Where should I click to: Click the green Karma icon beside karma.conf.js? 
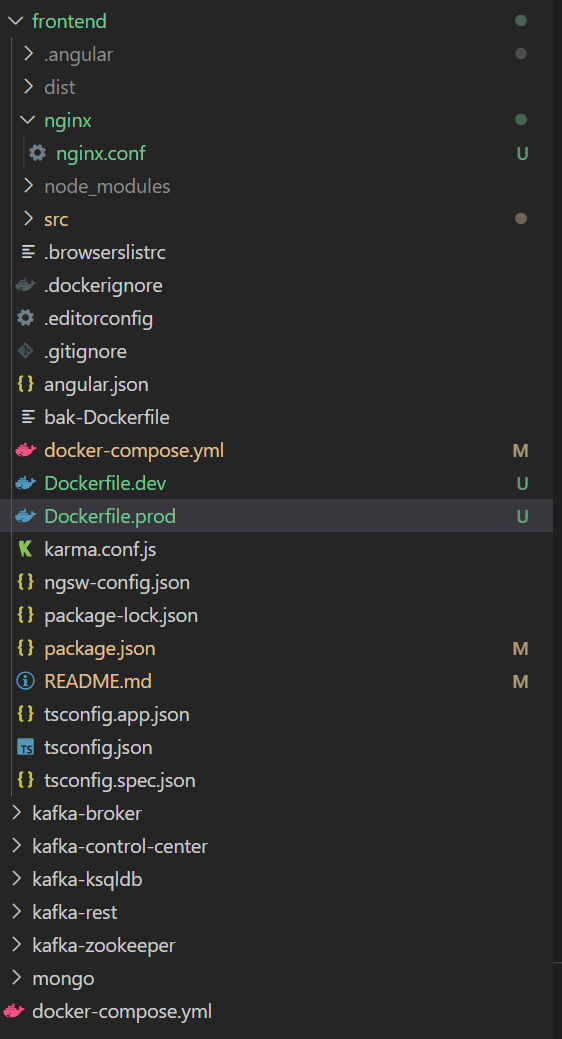coord(25,549)
